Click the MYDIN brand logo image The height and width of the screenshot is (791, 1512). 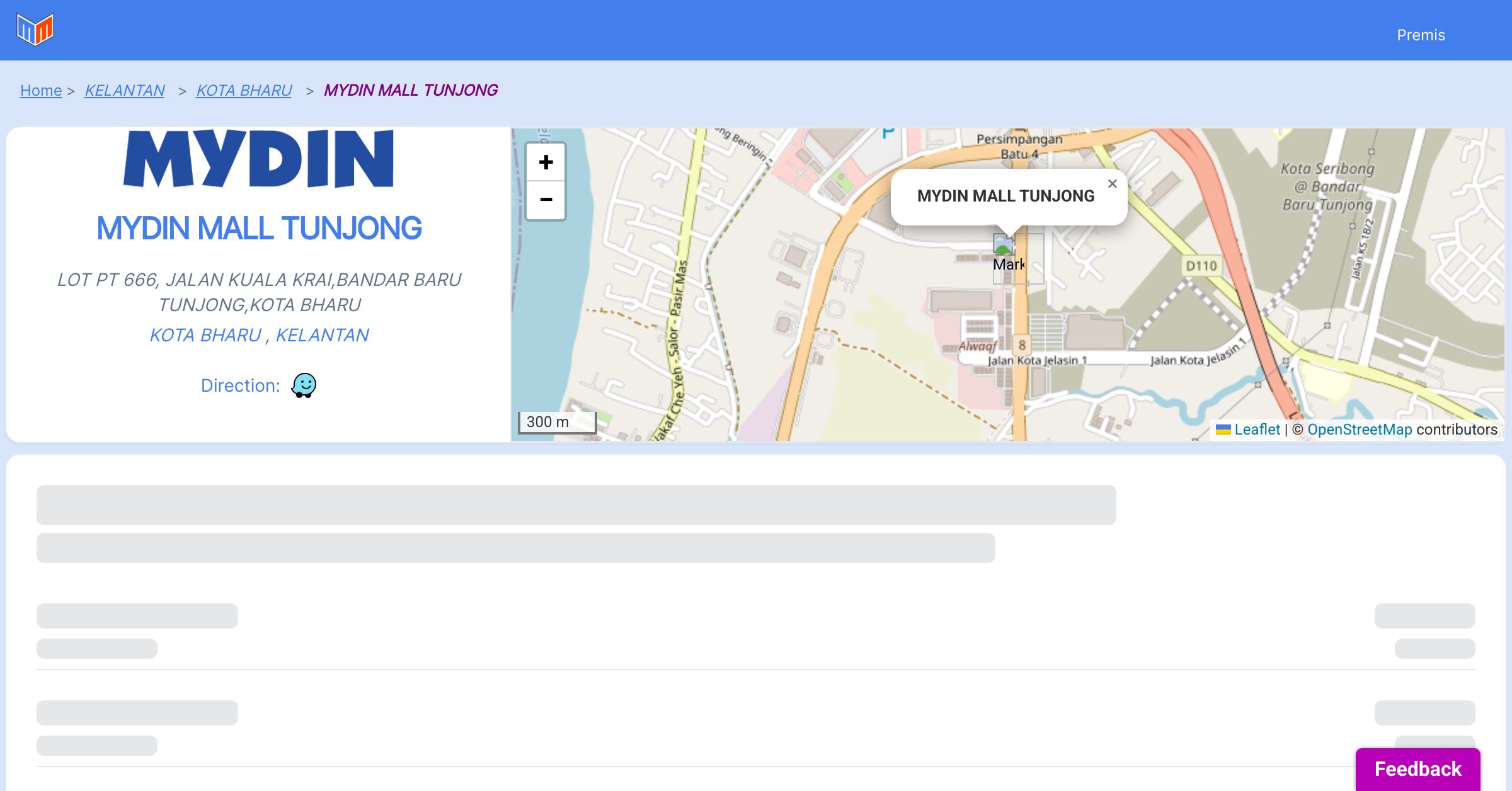point(258,159)
